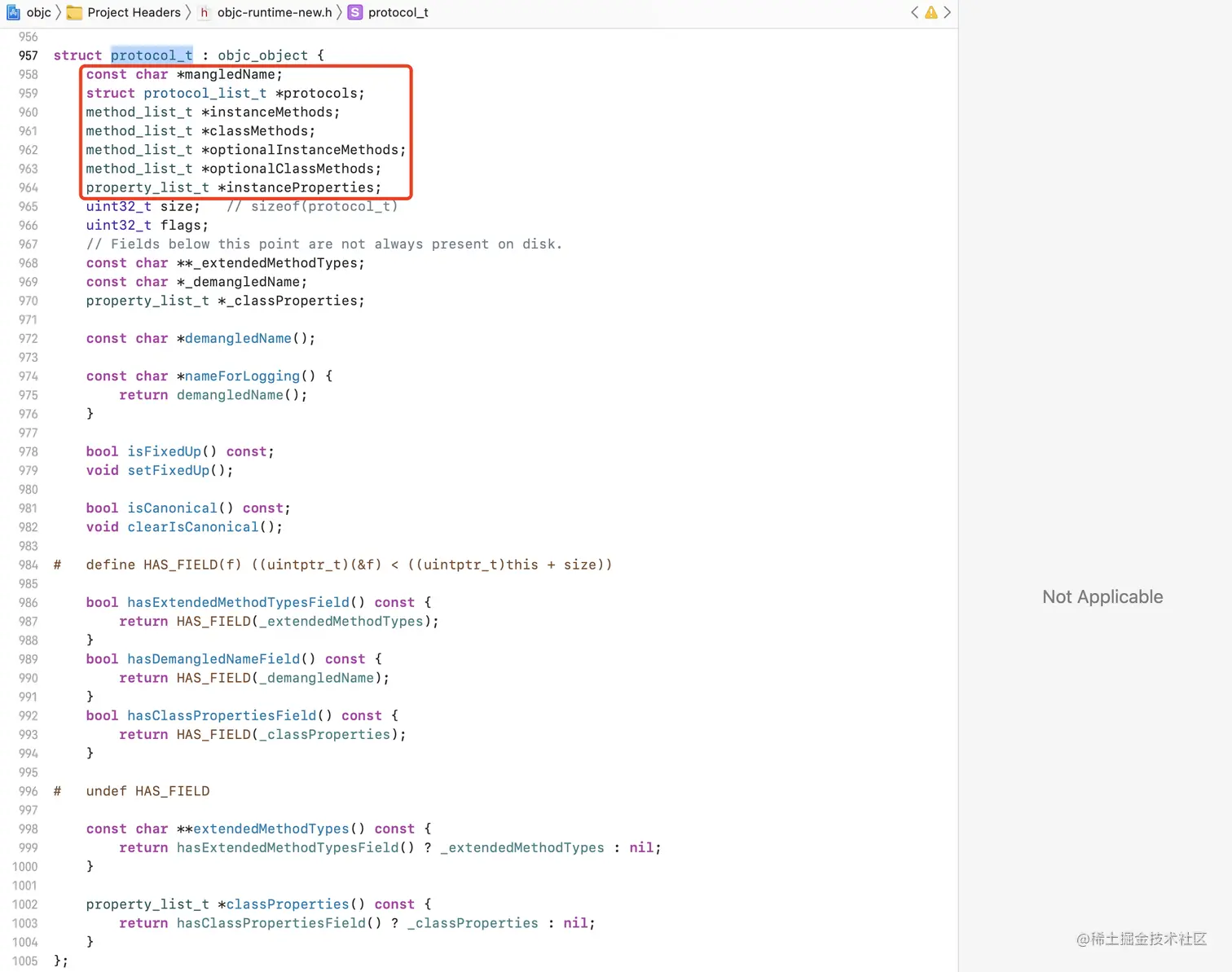Image resolution: width=1232 pixels, height=972 pixels.
Task: Click the protocol_t struct symbol icon
Action: pyautogui.click(x=355, y=12)
